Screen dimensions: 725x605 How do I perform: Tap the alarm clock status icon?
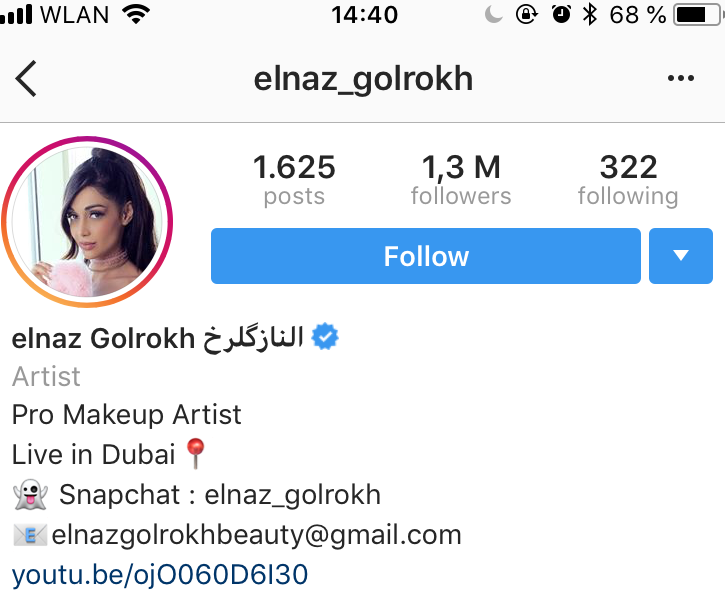point(561,14)
